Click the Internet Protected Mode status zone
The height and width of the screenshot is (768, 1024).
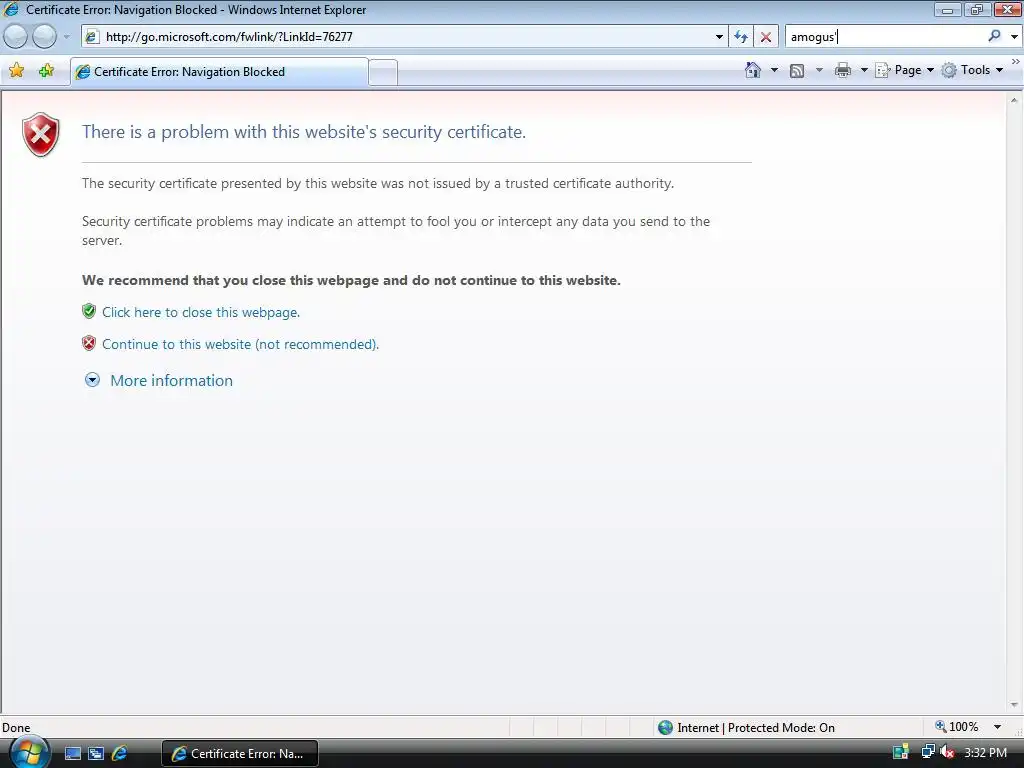tap(746, 728)
